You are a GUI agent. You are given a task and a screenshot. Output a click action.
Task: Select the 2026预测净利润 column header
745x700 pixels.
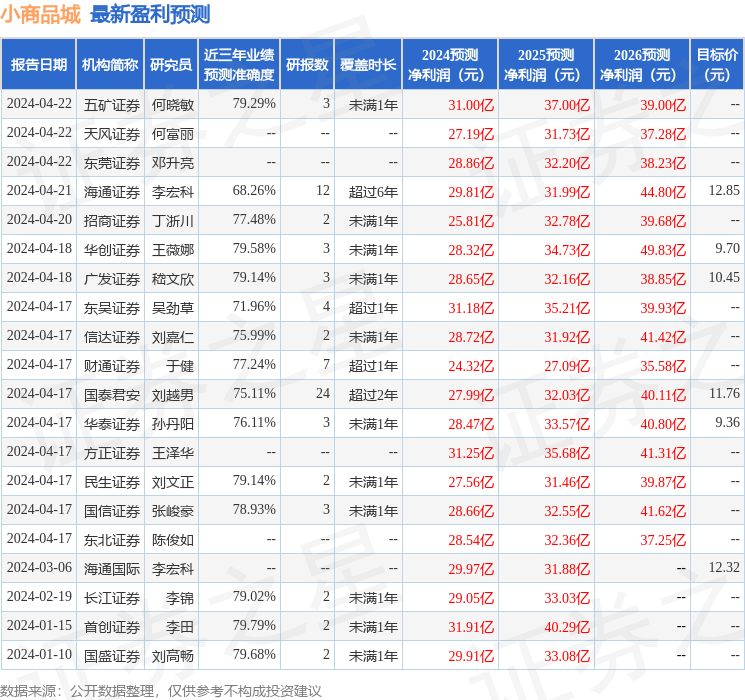click(x=642, y=65)
